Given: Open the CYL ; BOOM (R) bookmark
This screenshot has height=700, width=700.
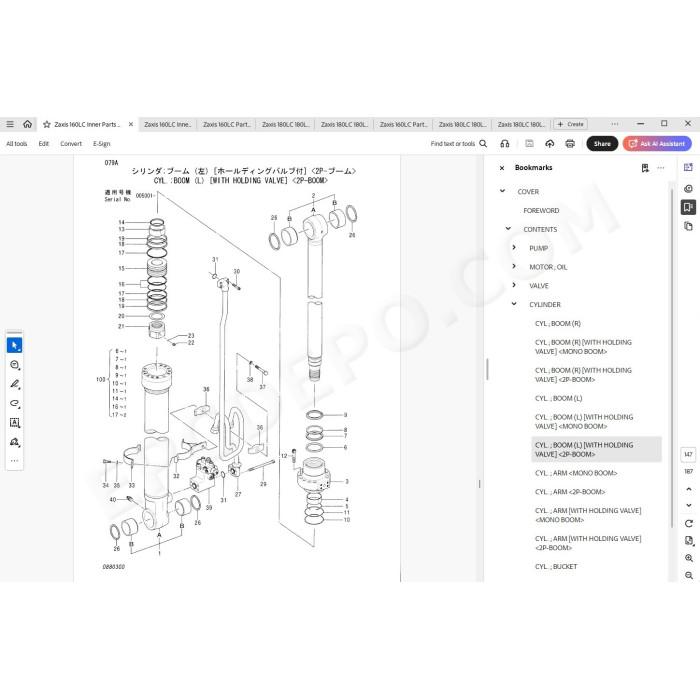Looking at the screenshot, I should 558,324.
